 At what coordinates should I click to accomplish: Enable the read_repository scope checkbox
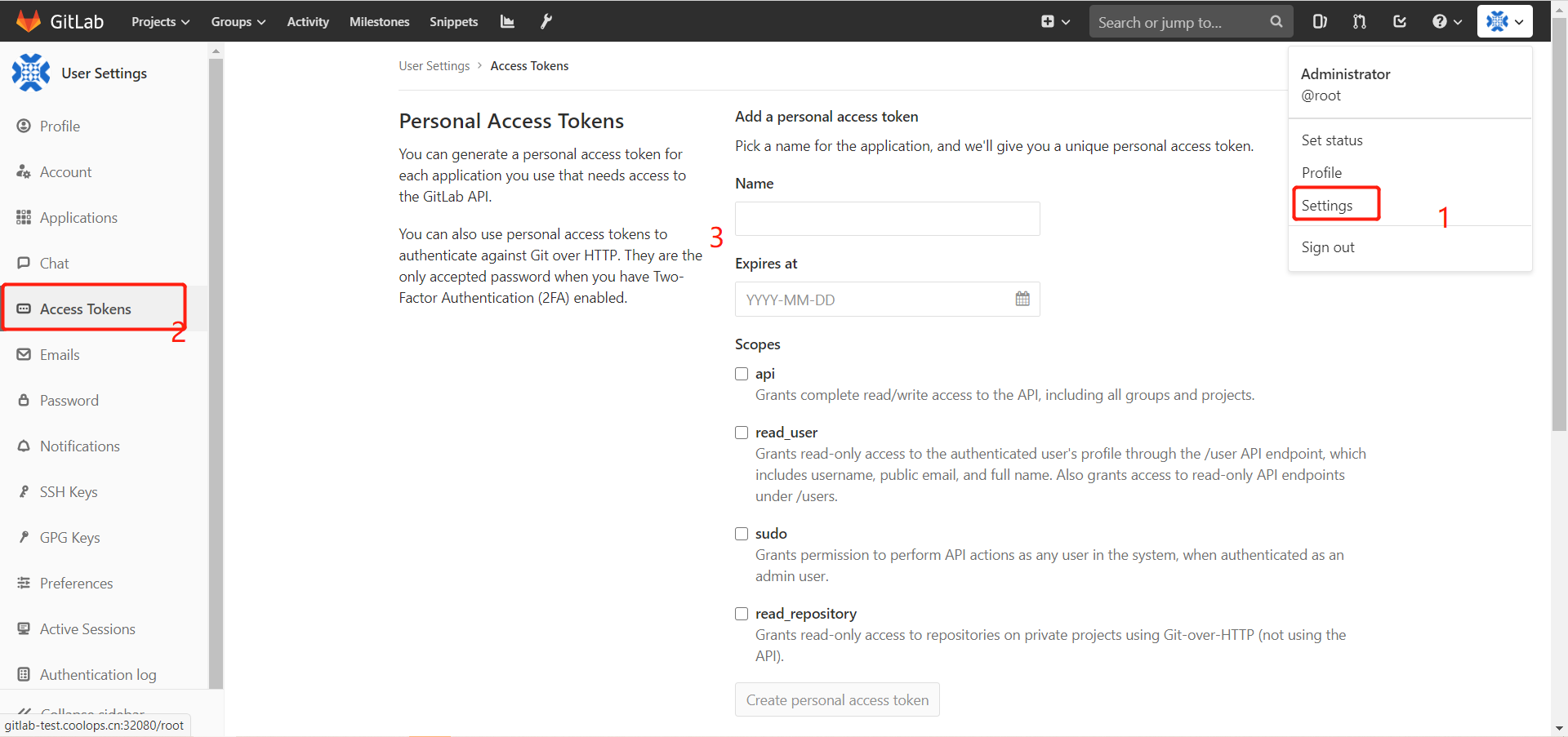742,614
